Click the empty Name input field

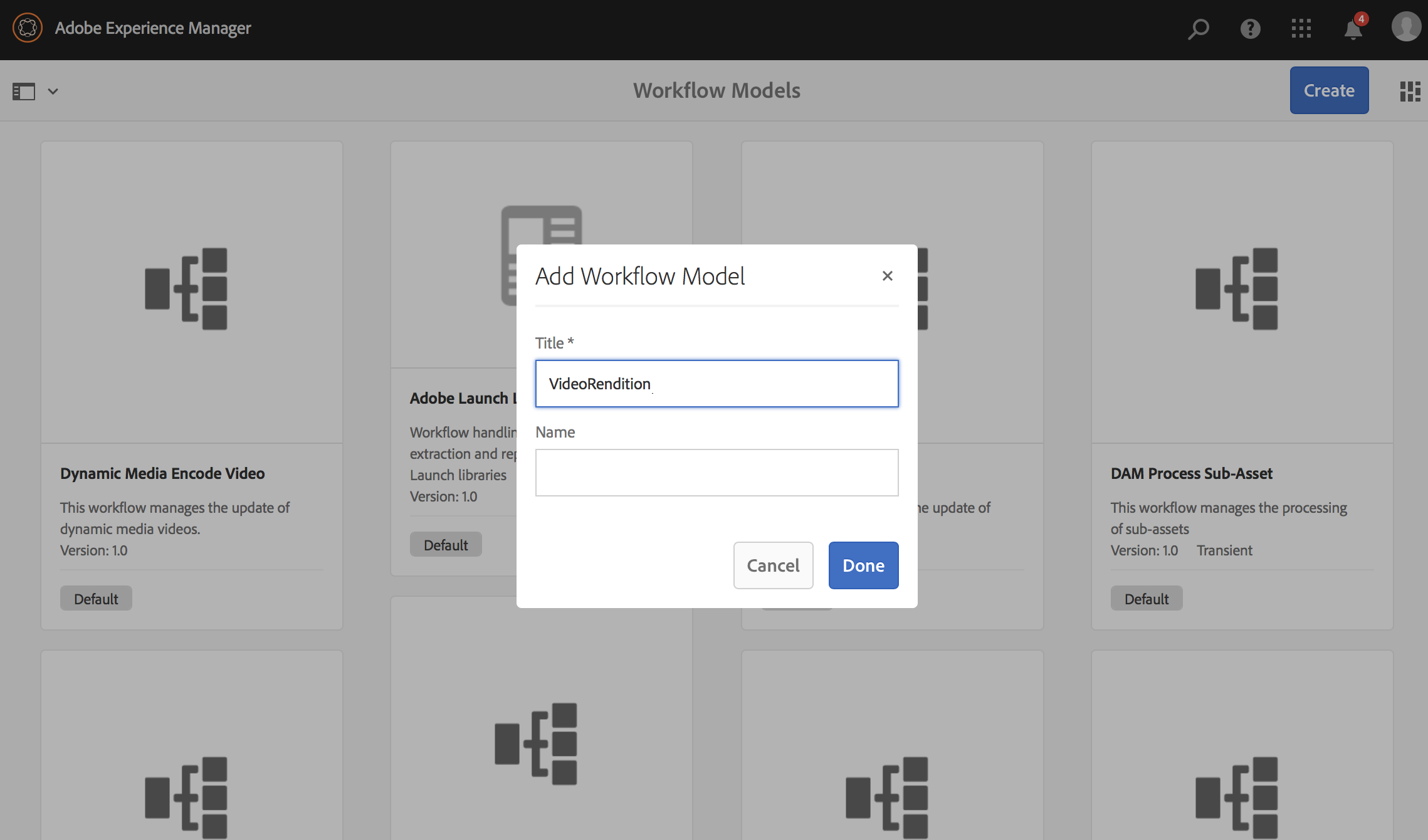717,473
